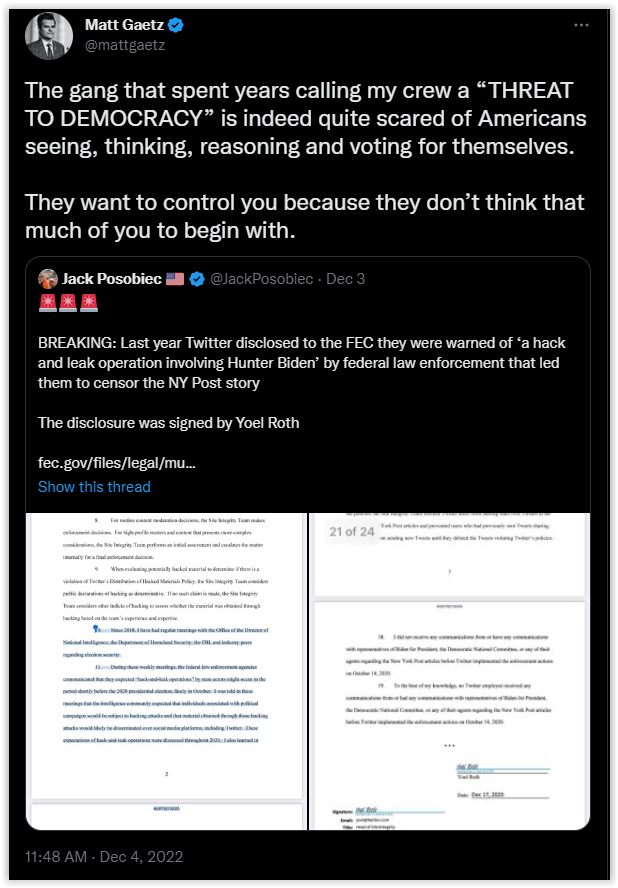Image resolution: width=618 pixels, height=888 pixels.
Task: Click the quoted tweet's BREAKING text body
Action: [x=300, y=360]
